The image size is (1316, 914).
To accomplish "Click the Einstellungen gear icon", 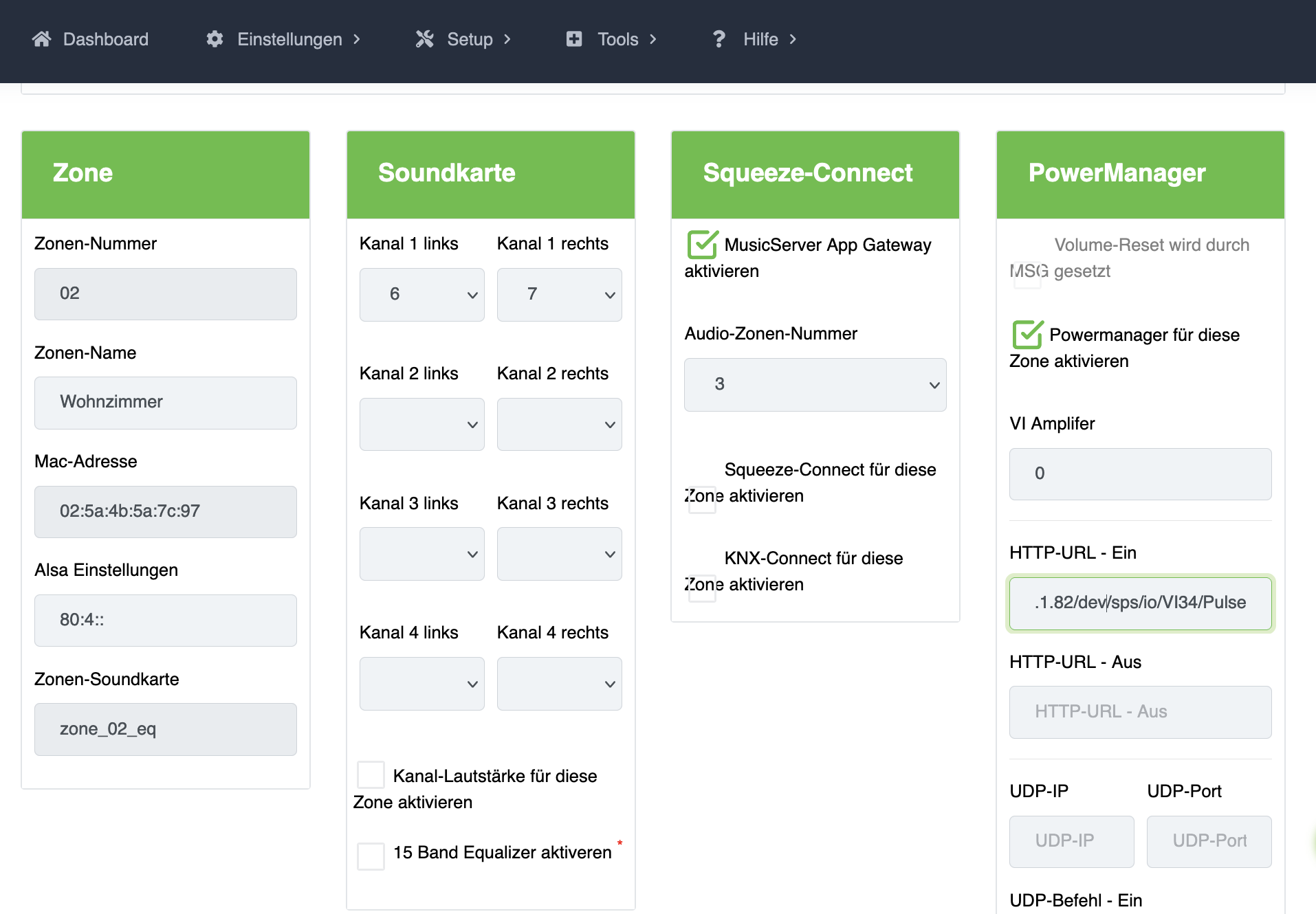I will pos(215,39).
